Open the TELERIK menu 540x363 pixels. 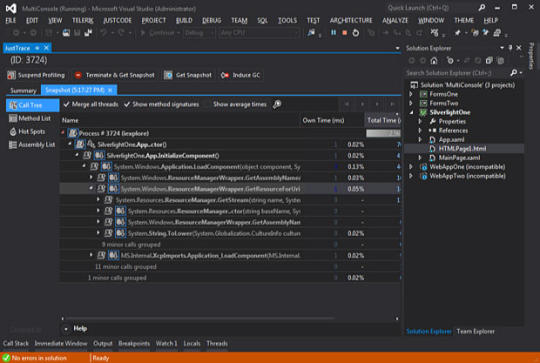point(82,21)
